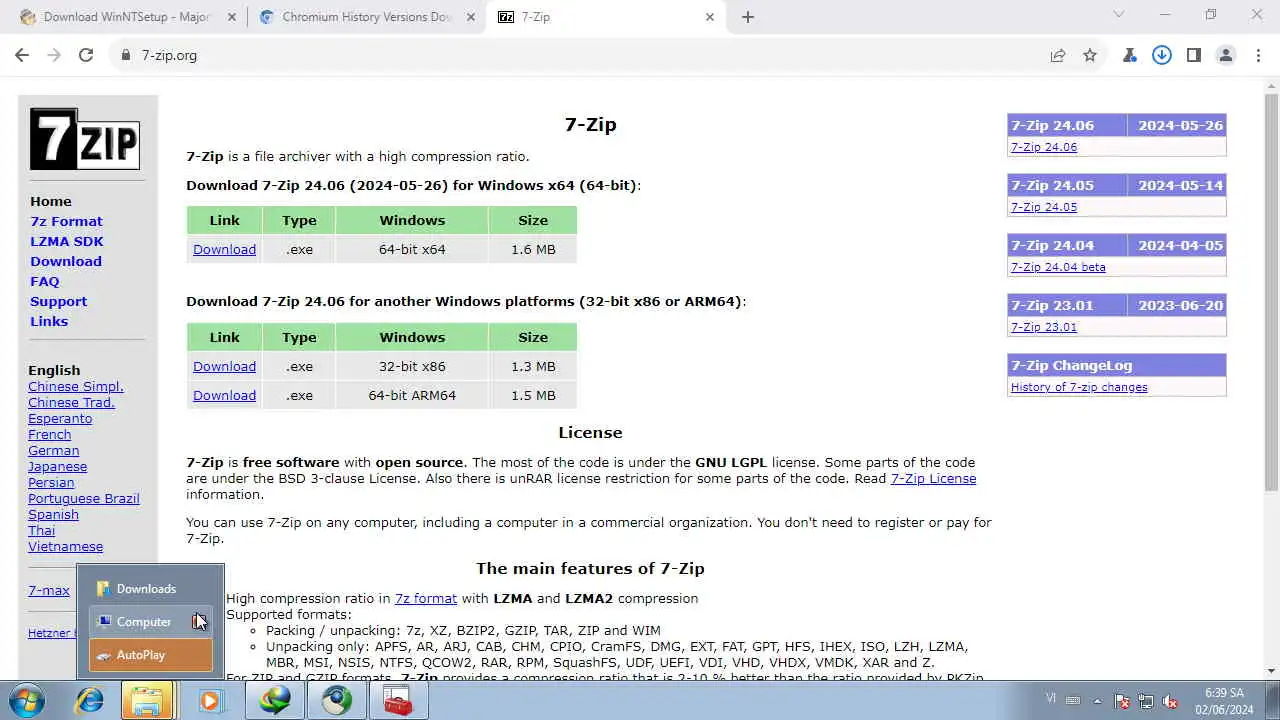Viewport: 1280px width, 720px height.
Task: Switch language to Thai
Action: (41, 530)
